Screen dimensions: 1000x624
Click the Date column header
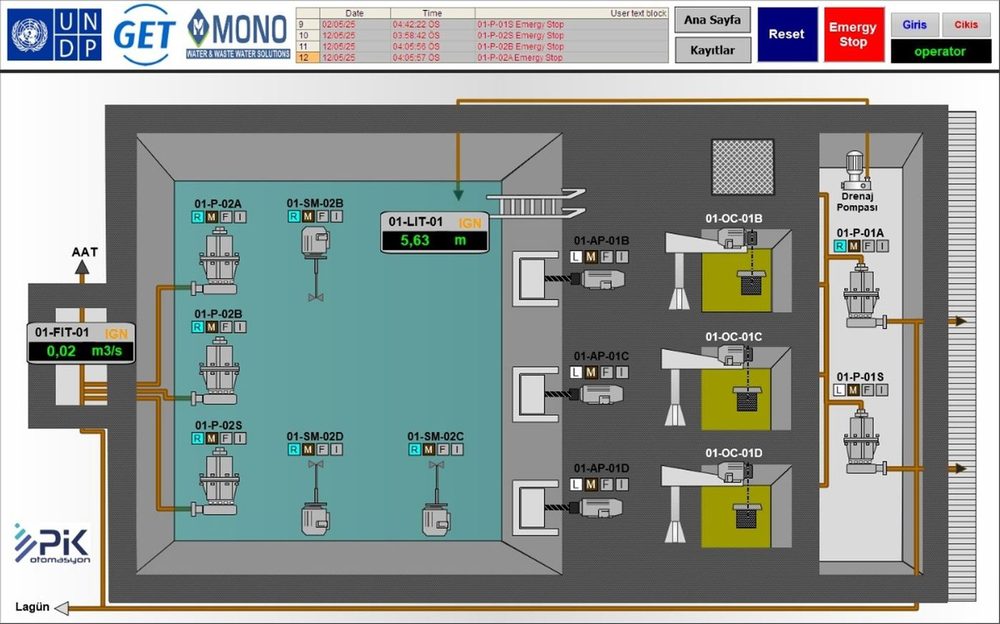coord(355,13)
